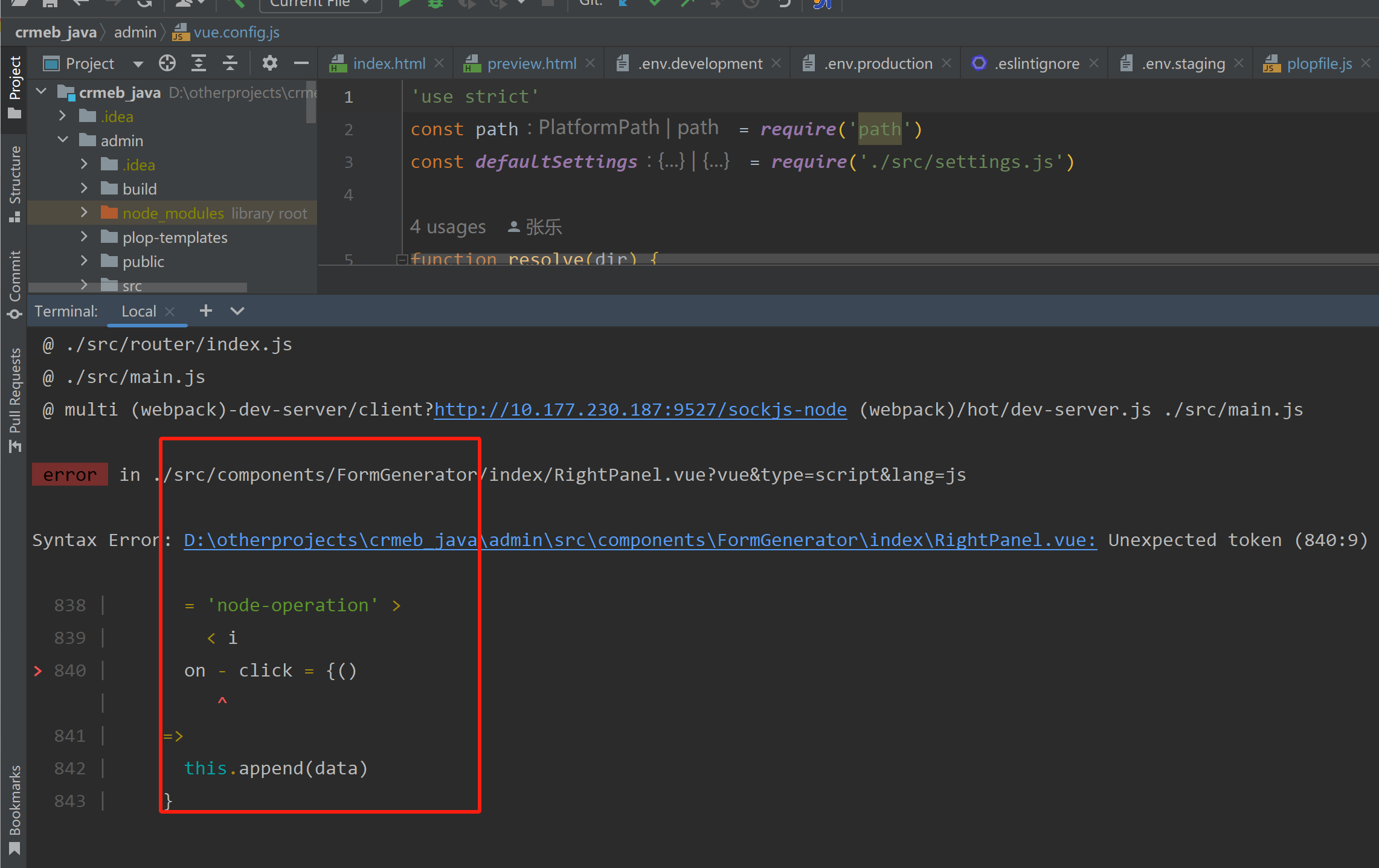This screenshot has height=868, width=1379.
Task: Close the plopfile.js tab
Action: (x=1366, y=63)
